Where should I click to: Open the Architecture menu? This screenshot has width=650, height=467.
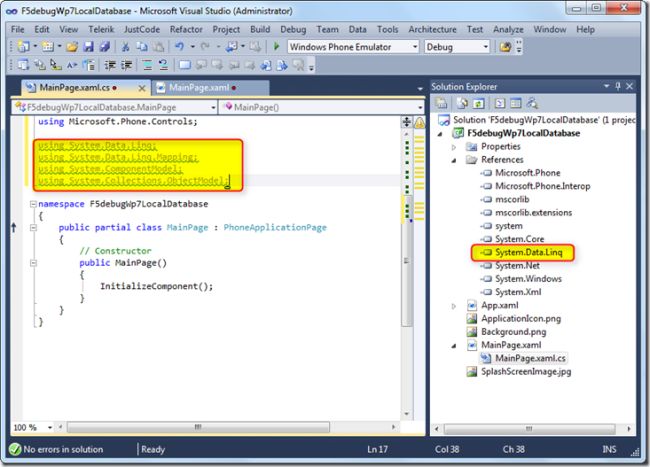pyautogui.click(x=432, y=29)
